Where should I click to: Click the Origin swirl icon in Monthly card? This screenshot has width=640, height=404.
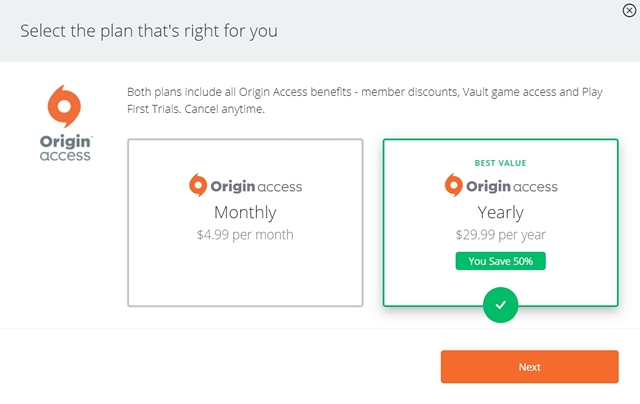198,185
